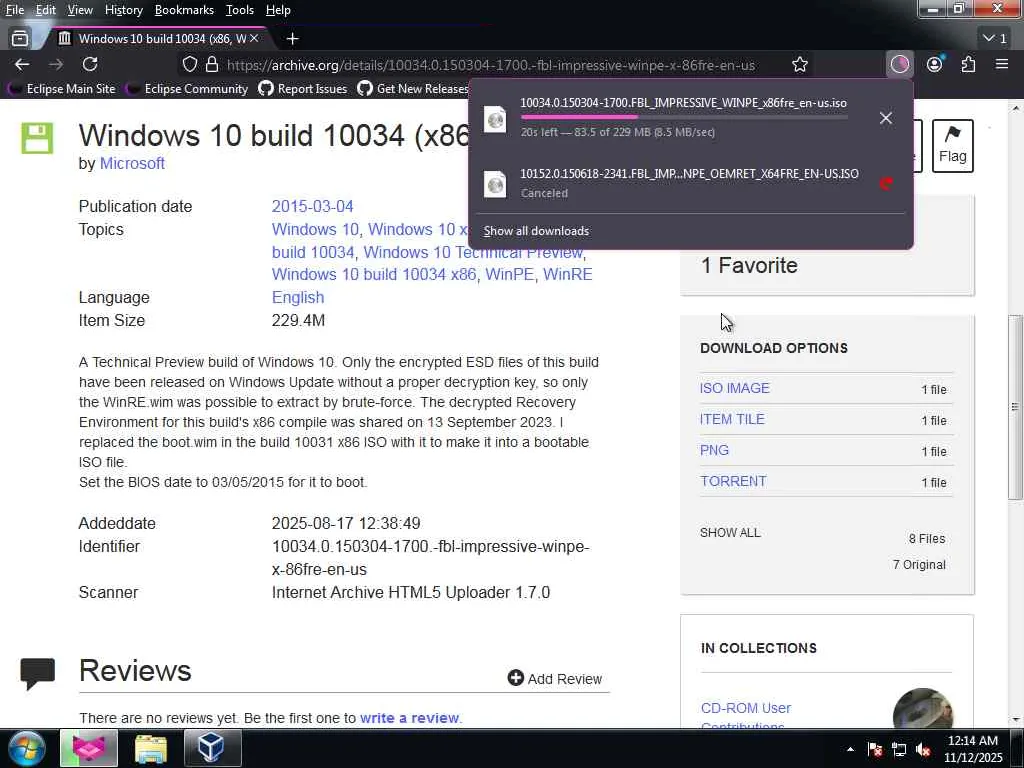The height and width of the screenshot is (768, 1024).
Task: Click the collection thumbnail image
Action: coord(923,708)
